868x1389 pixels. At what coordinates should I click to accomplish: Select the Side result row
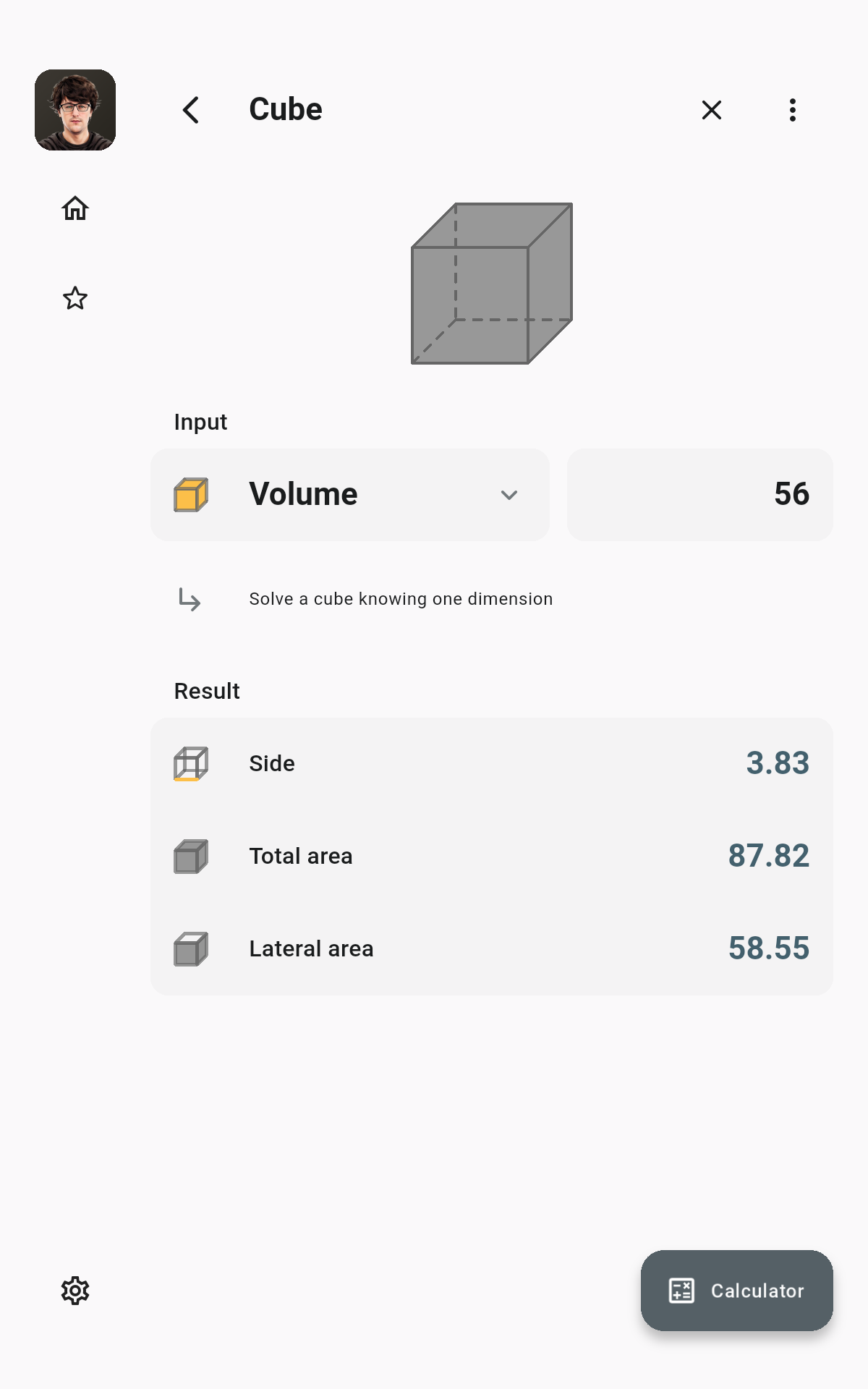pos(492,764)
